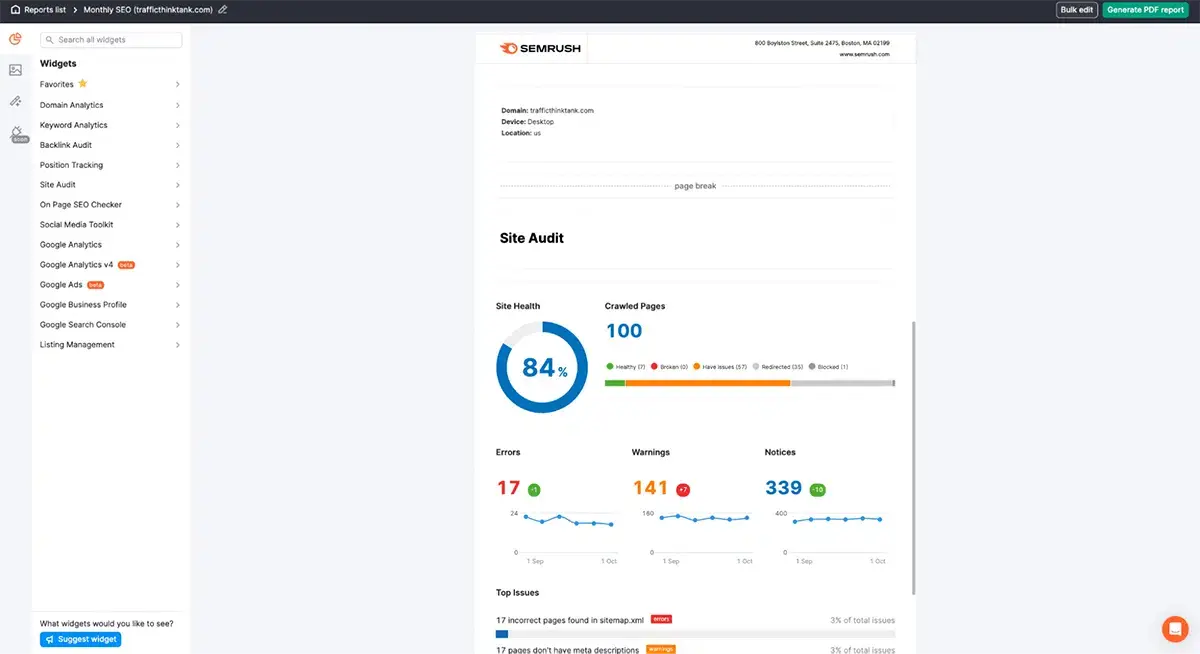
Task: Click the Generate PDF report button
Action: pos(1145,9)
